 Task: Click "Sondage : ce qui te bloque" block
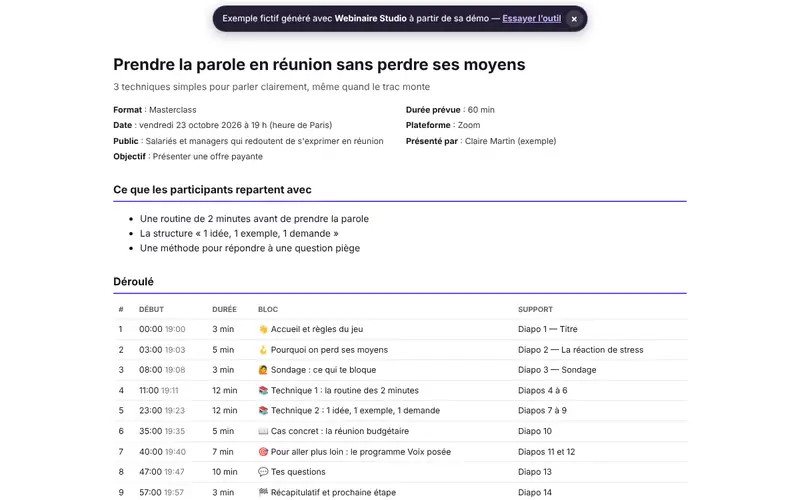click(323, 370)
